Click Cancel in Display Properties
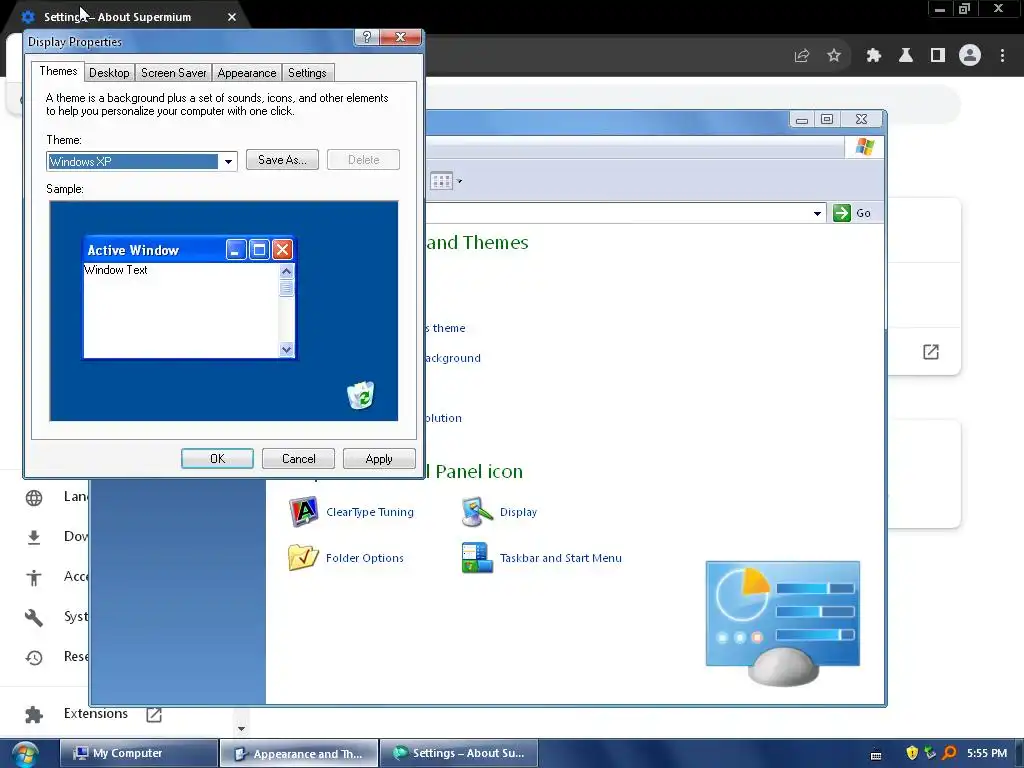 pos(298,458)
